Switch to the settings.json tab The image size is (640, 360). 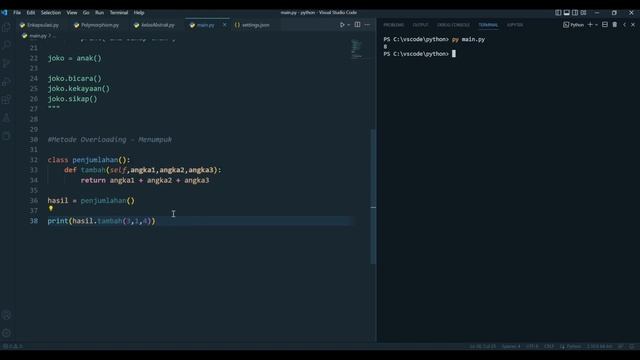(252, 25)
